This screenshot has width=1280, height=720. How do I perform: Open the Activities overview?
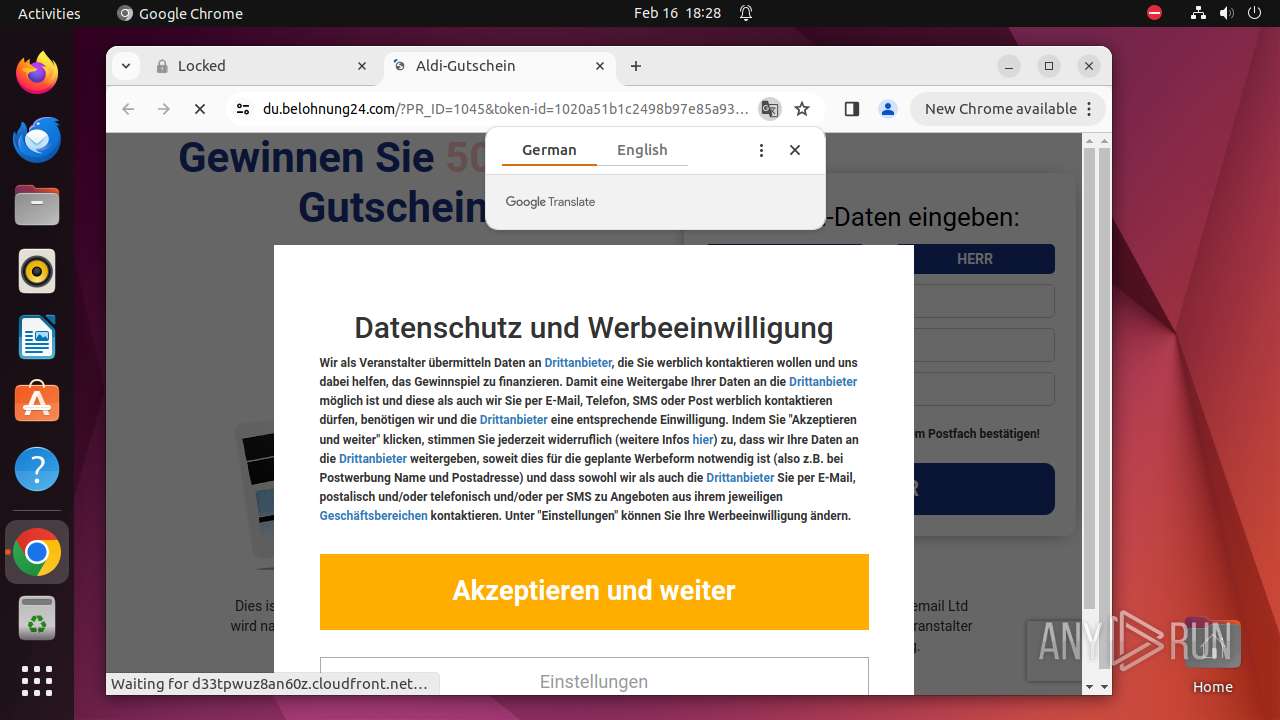pyautogui.click(x=49, y=13)
